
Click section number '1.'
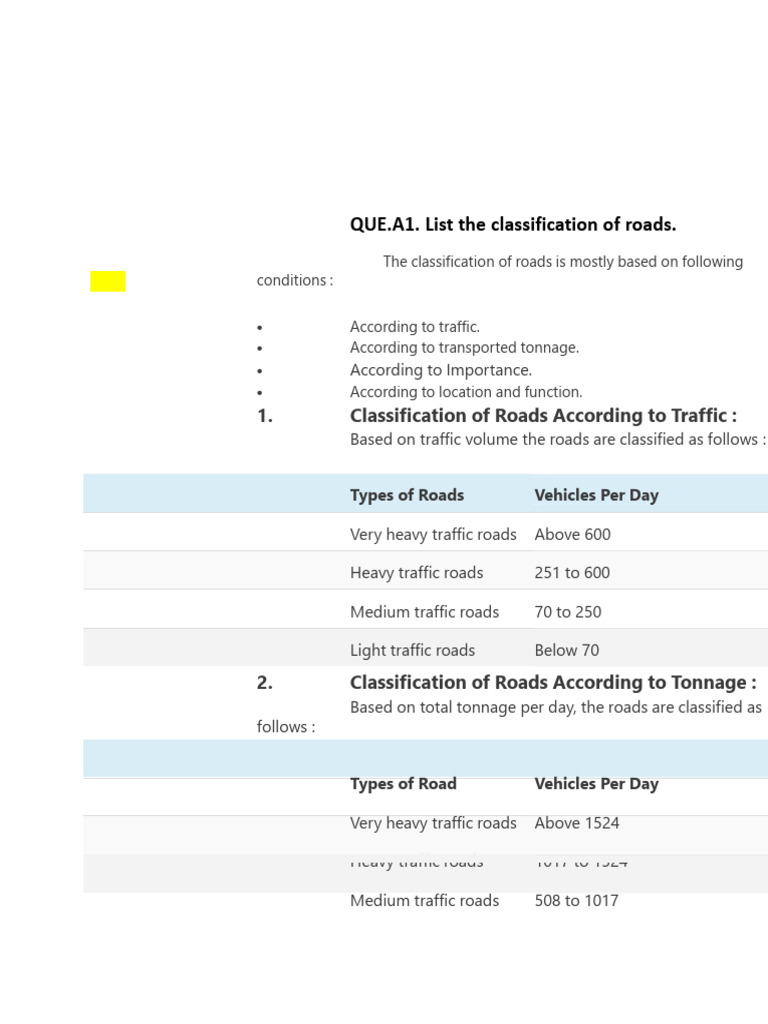coord(264,416)
